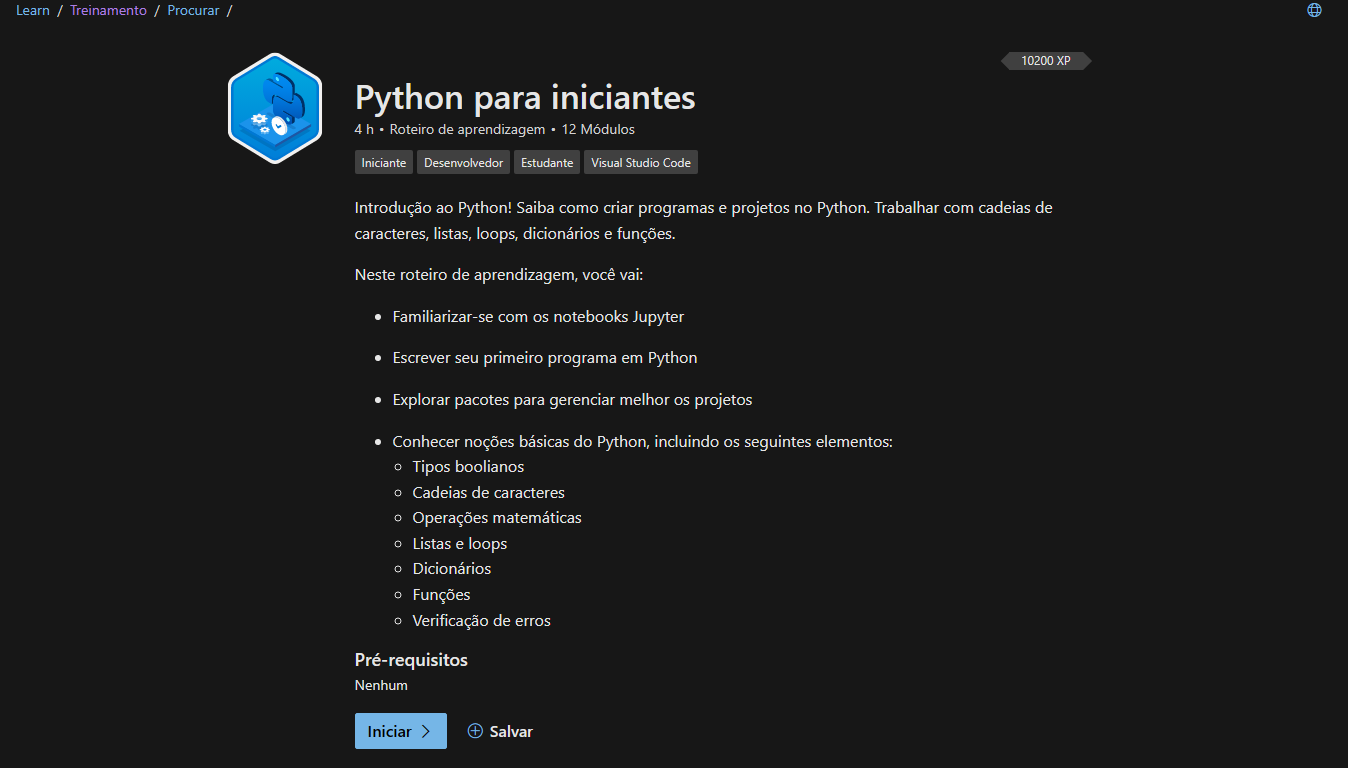
Task: Click the 'Verificação de erros' list item
Action: tap(481, 621)
